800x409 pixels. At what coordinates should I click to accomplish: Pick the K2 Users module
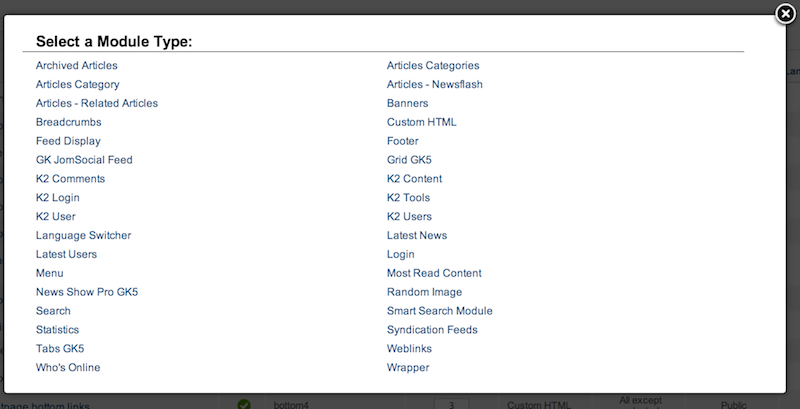pyautogui.click(x=409, y=216)
